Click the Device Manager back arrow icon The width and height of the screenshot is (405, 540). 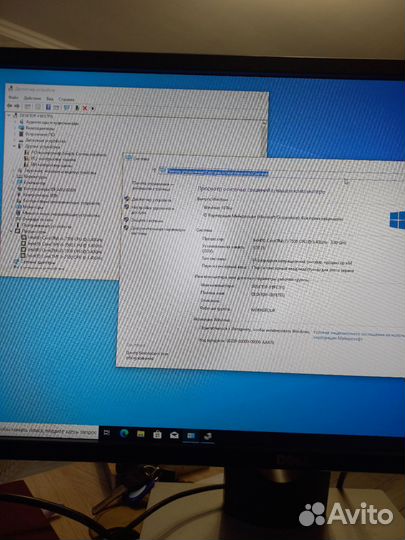tap(10, 106)
